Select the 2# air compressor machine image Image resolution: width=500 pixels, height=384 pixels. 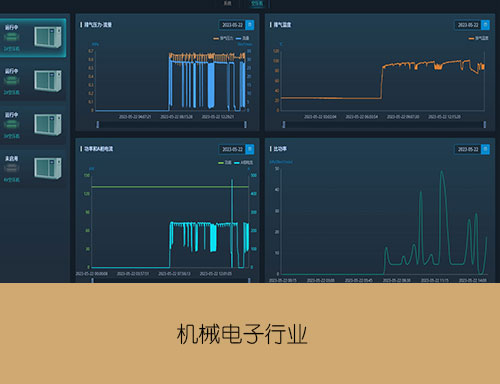(x=48, y=81)
